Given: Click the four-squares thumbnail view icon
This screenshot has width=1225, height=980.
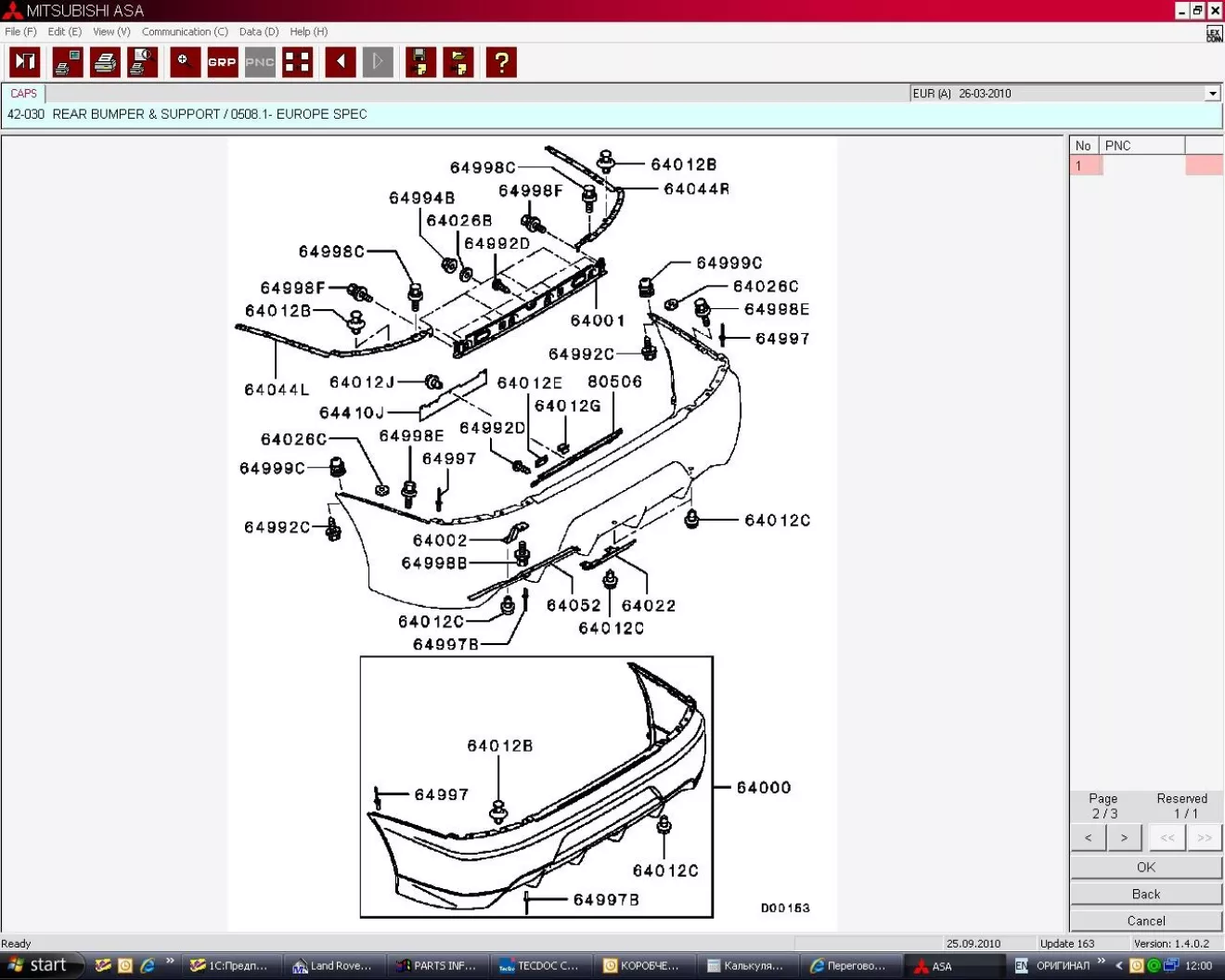Looking at the screenshot, I should coord(297,62).
